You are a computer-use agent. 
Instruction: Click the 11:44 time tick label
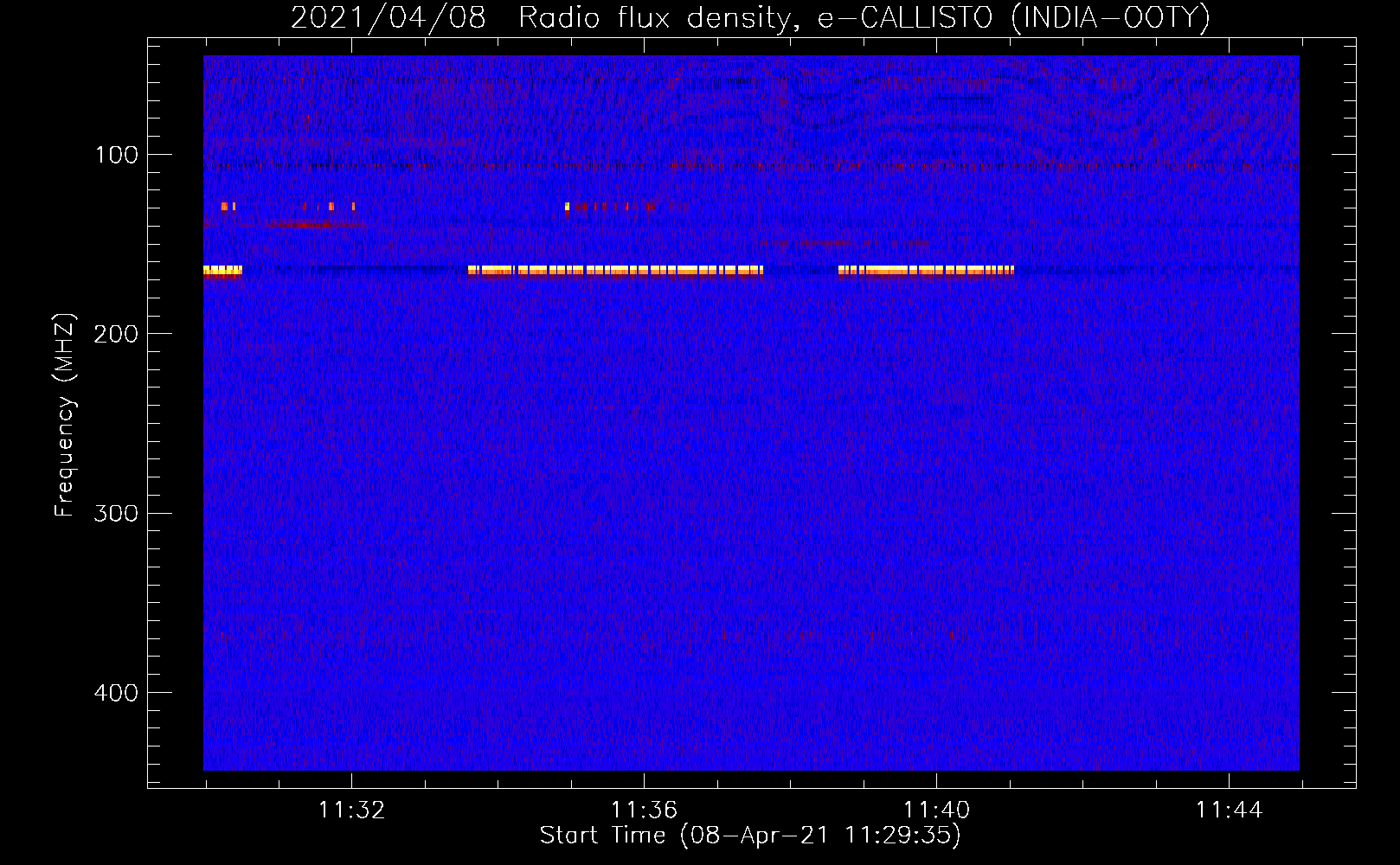point(1229,811)
